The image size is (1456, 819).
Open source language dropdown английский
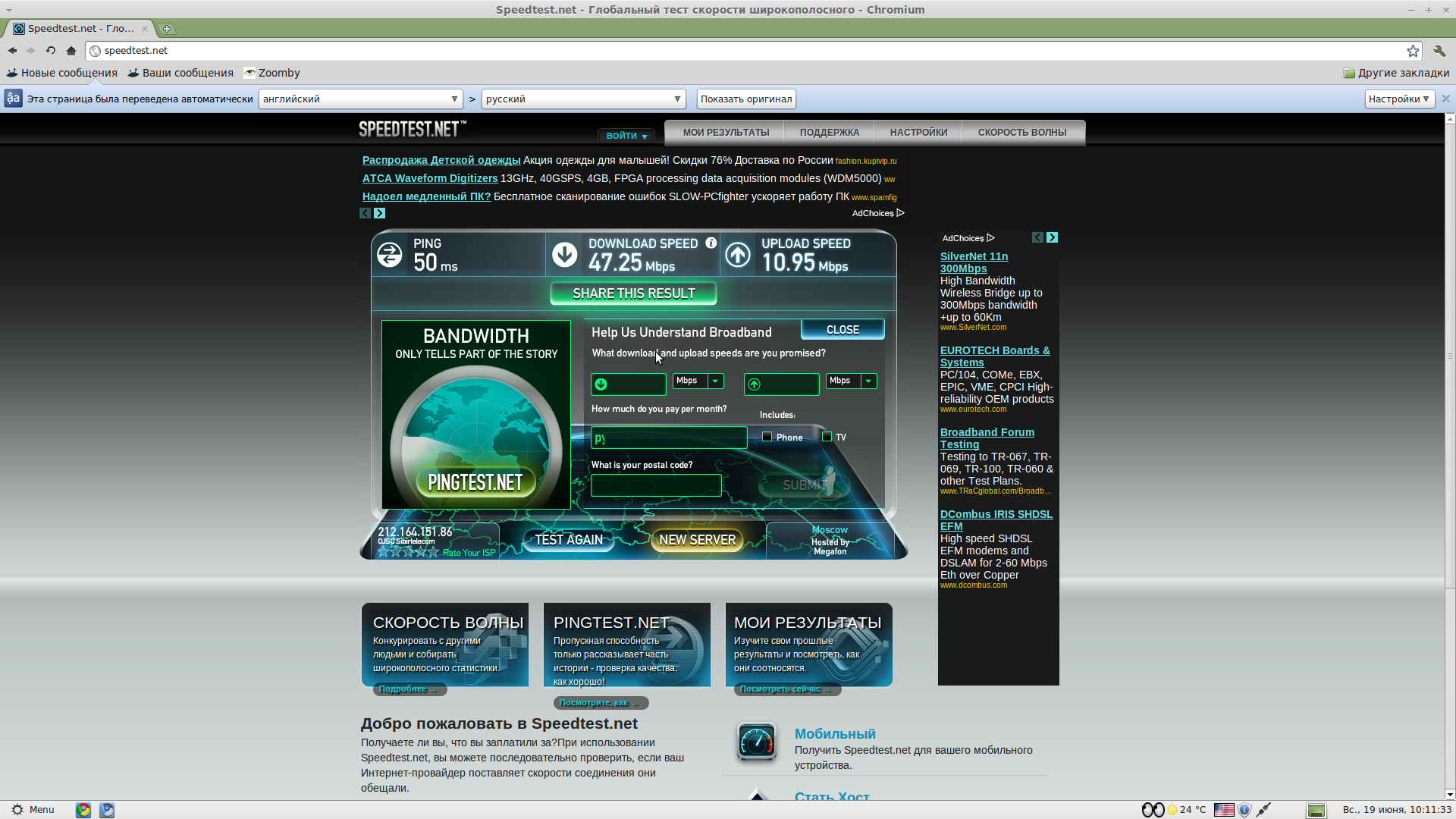(360, 99)
